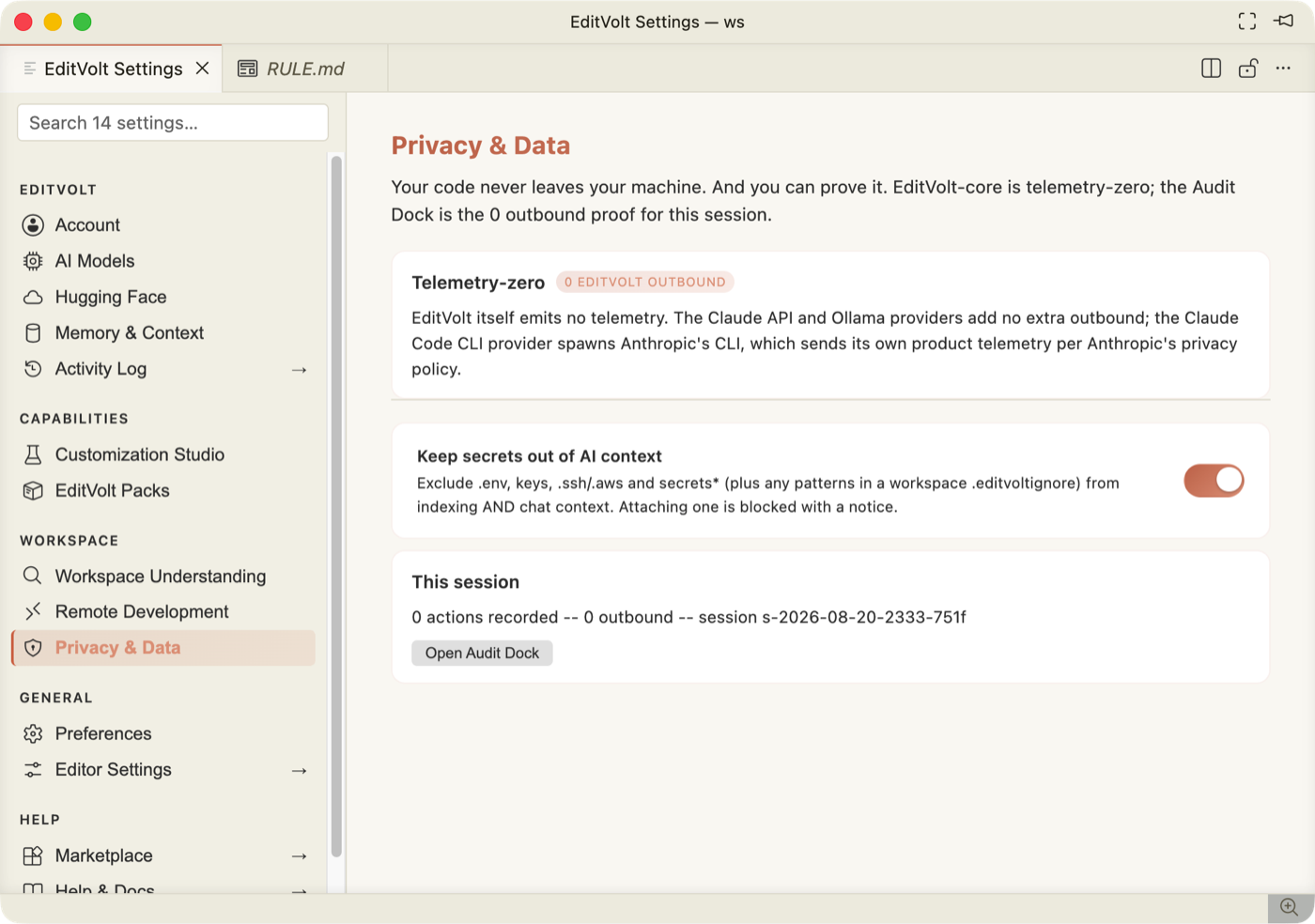1315x924 pixels.
Task: Click the RULE.md tab preview icon
Action: pyautogui.click(x=247, y=69)
